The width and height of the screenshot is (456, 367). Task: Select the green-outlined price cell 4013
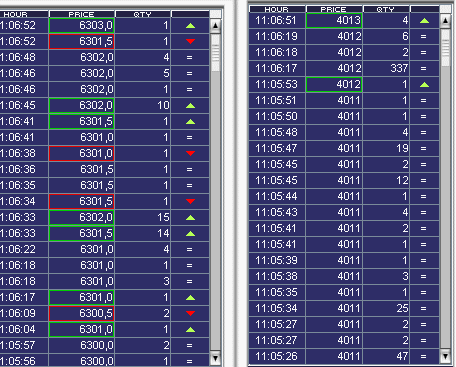334,21
